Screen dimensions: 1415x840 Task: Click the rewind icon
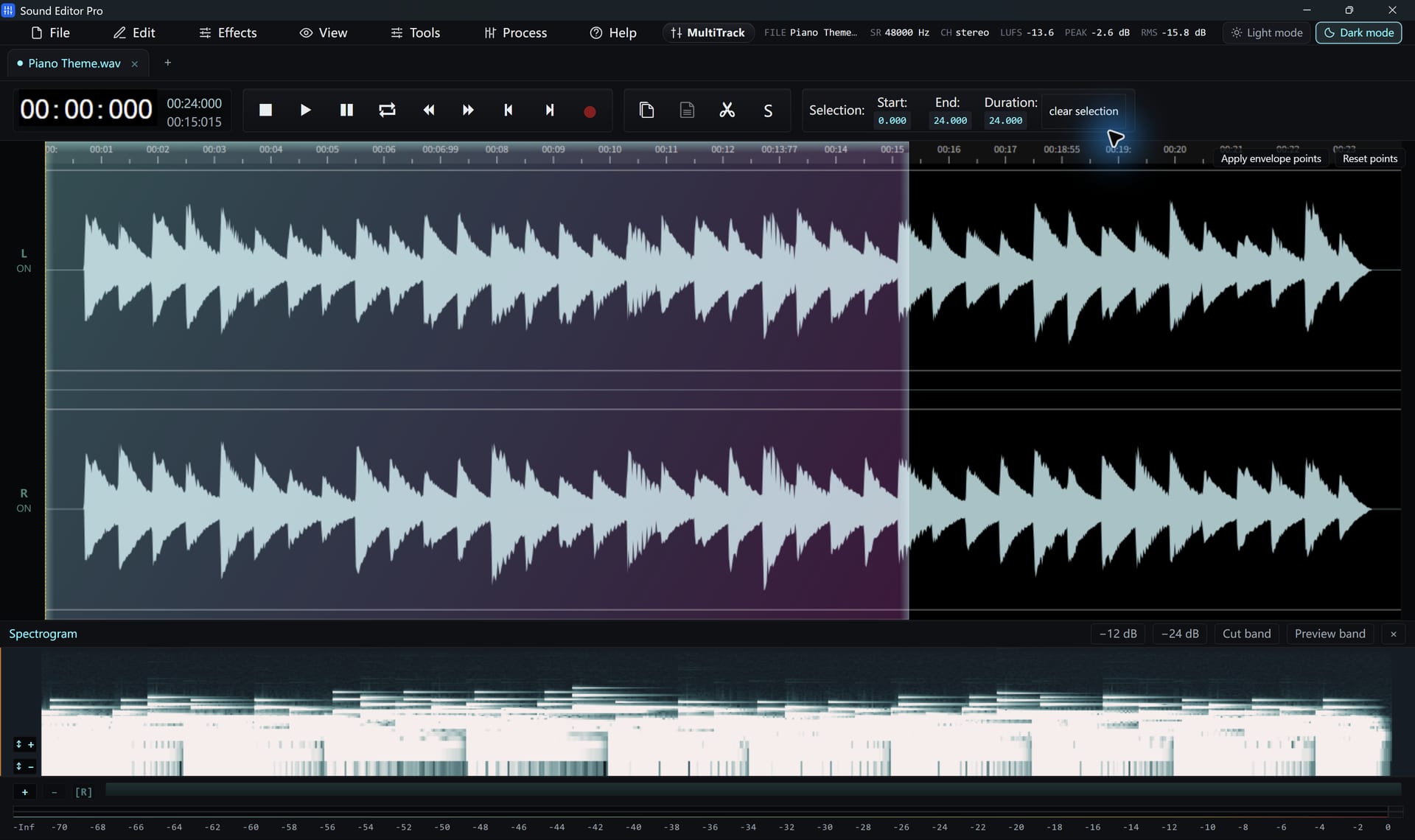tap(428, 111)
